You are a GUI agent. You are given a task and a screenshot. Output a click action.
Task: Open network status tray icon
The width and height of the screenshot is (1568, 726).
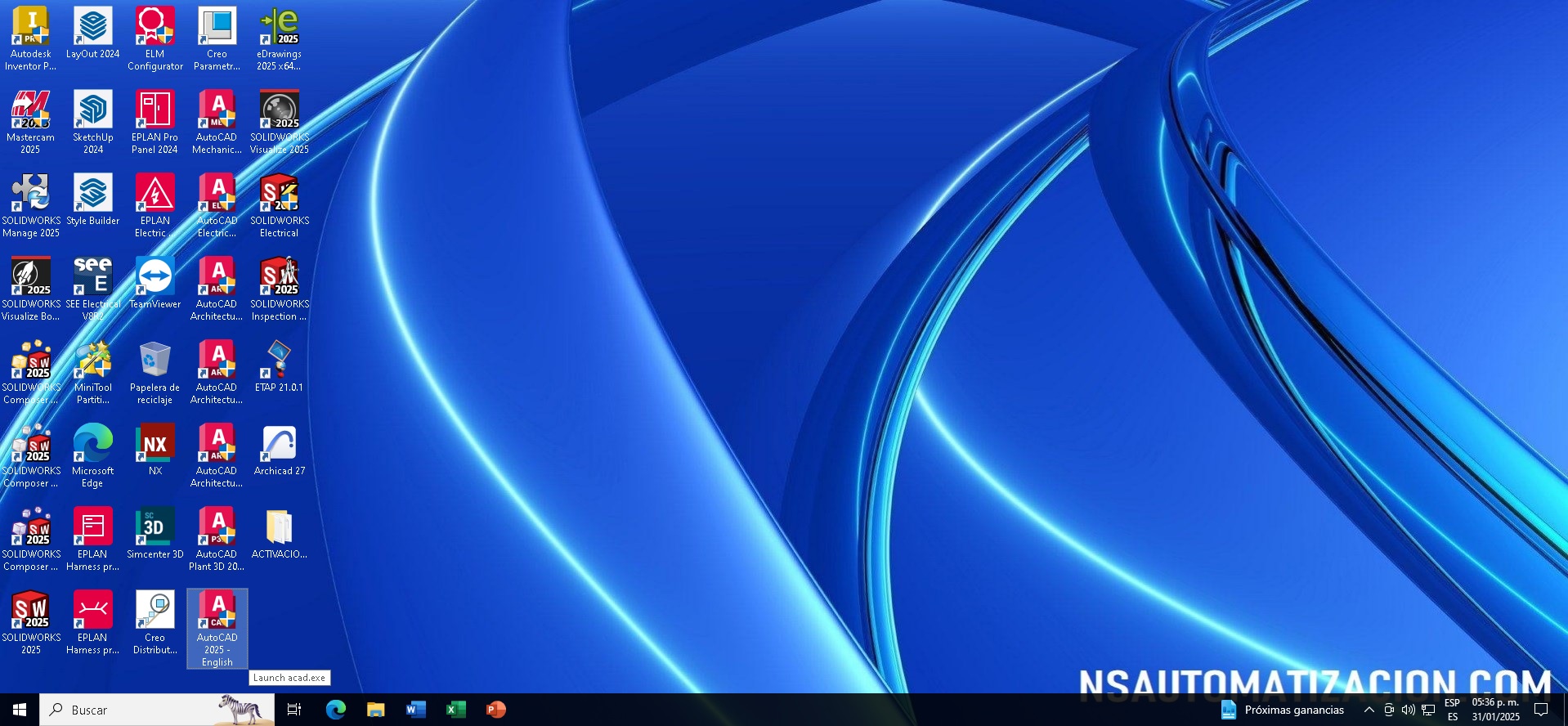click(x=1428, y=710)
